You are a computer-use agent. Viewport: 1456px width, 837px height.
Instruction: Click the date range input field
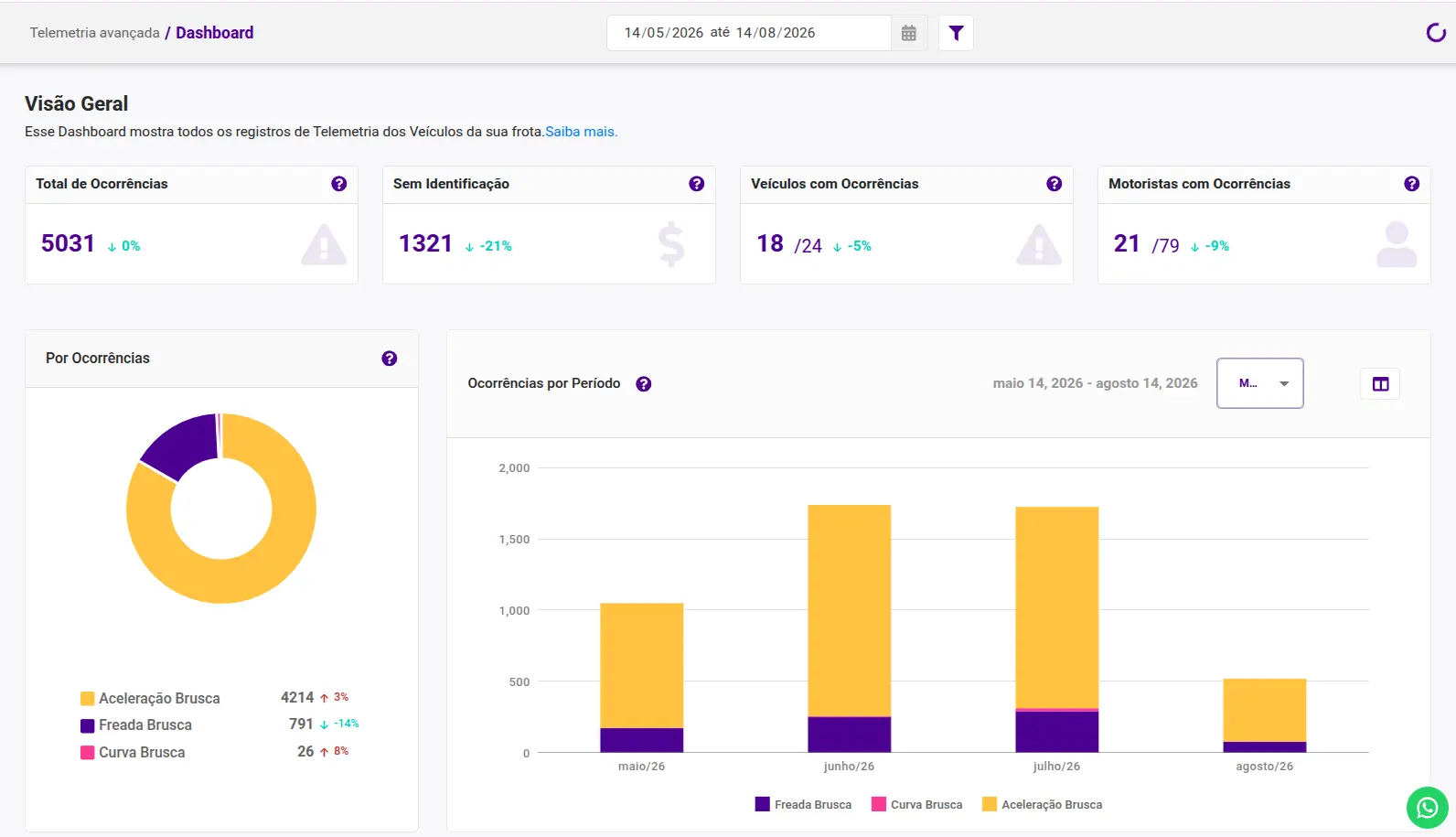pos(749,33)
